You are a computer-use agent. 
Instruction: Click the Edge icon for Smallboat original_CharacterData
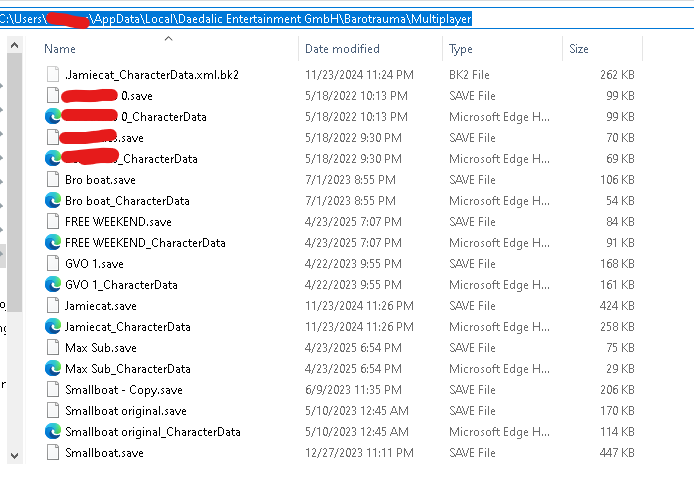pyautogui.click(x=53, y=431)
